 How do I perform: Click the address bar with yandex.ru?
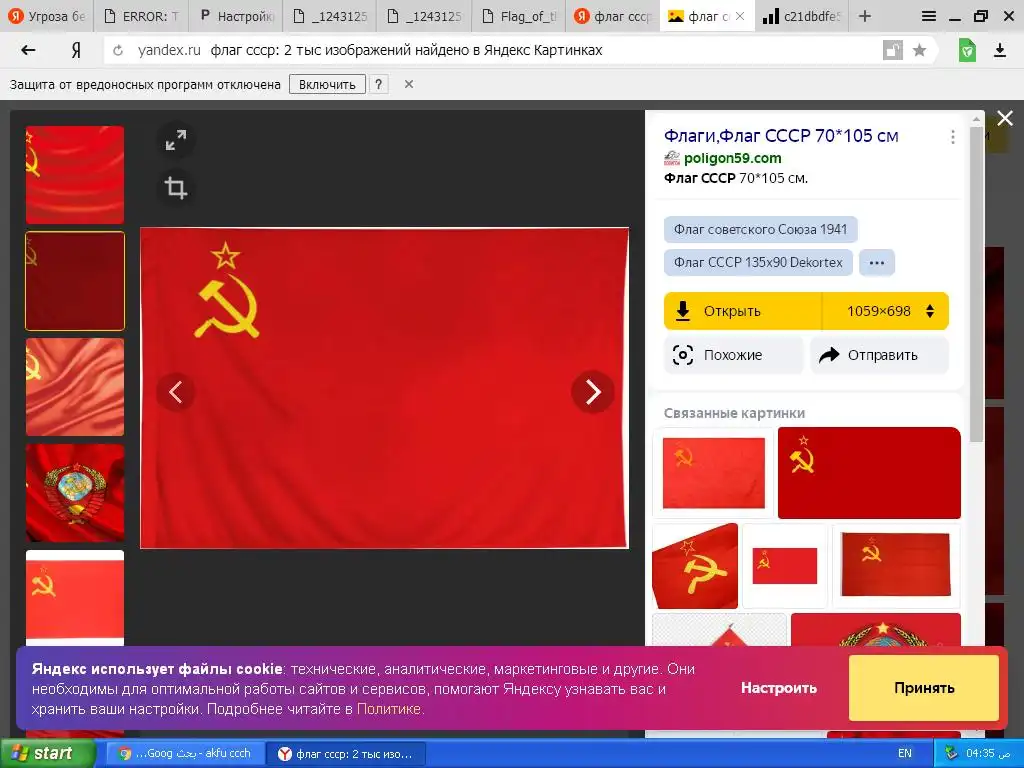click(x=496, y=50)
